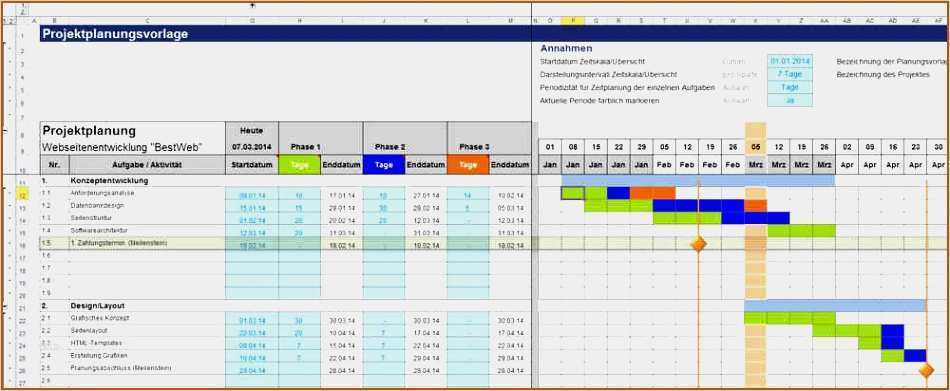Click the milestone diamond in the Planungsabschluss row
The width and height of the screenshot is (950, 391).
click(x=926, y=369)
